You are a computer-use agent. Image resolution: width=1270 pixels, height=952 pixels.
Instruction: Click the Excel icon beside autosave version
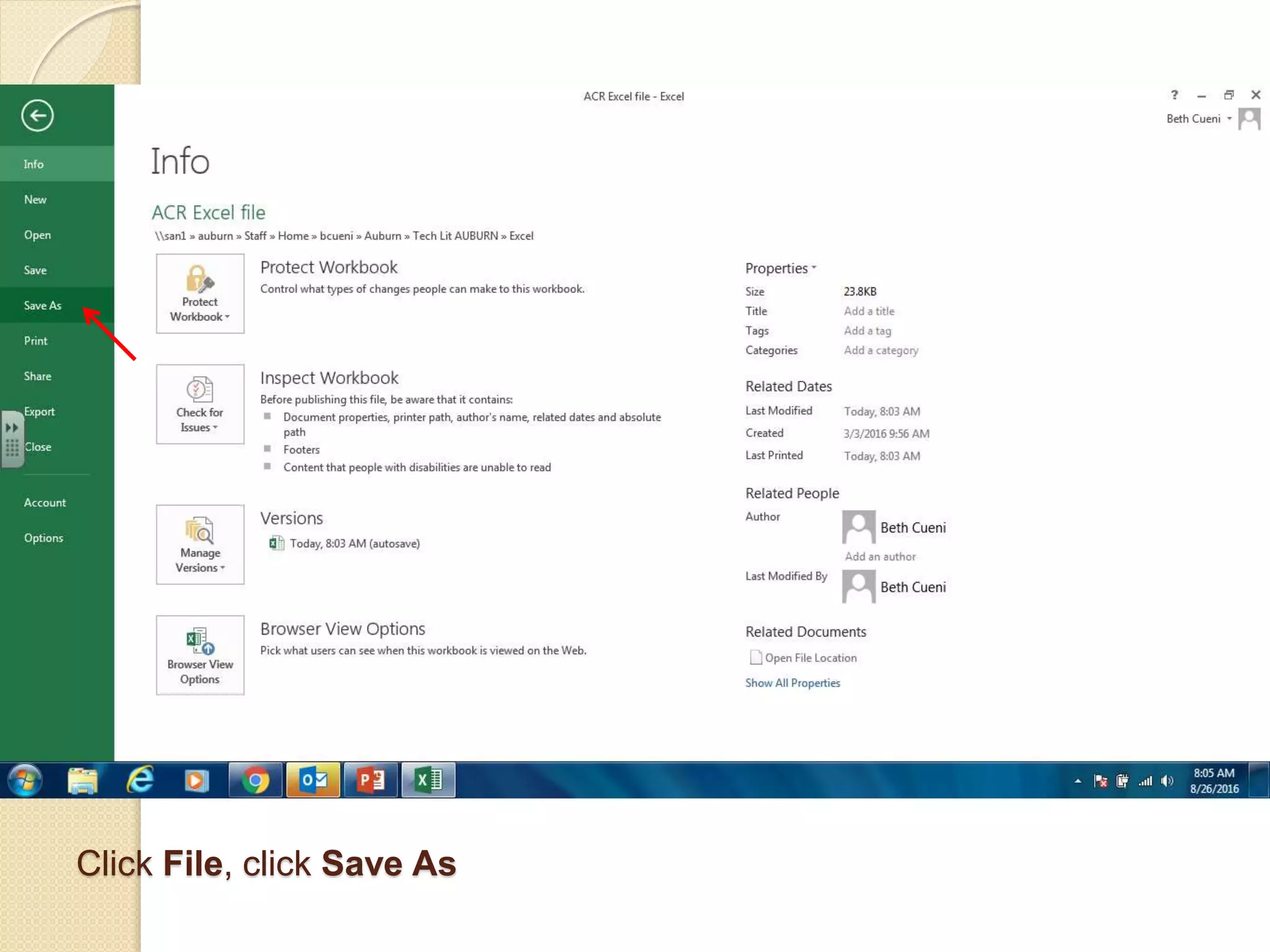tap(277, 543)
